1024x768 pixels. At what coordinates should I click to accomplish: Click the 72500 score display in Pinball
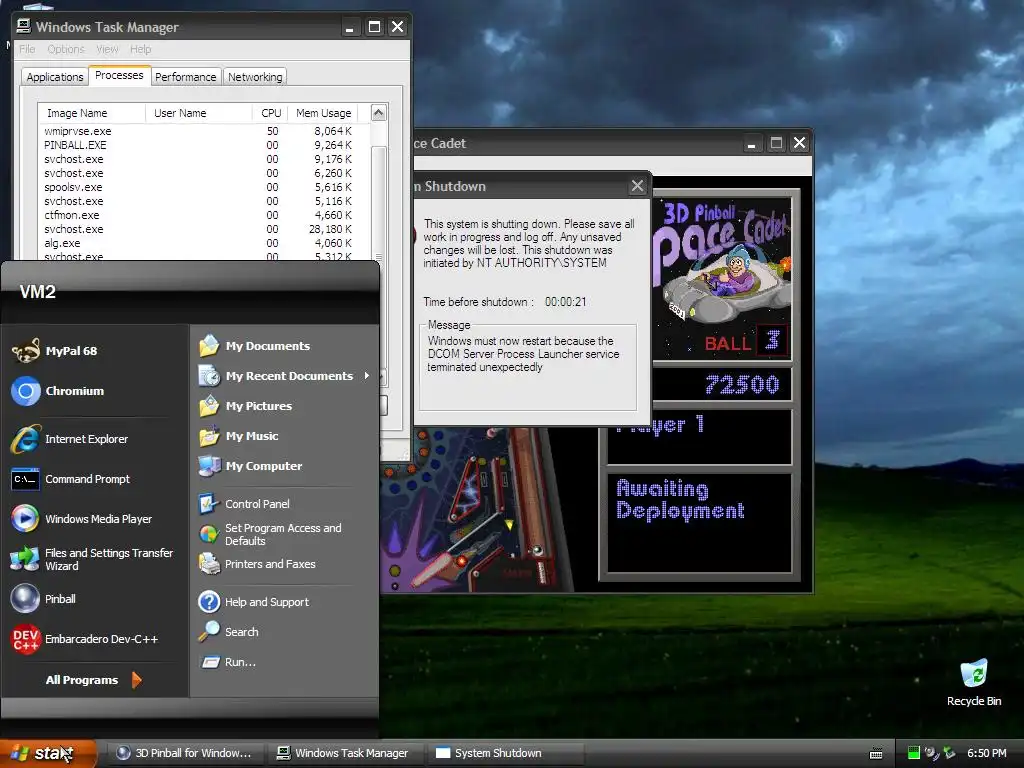pos(722,385)
